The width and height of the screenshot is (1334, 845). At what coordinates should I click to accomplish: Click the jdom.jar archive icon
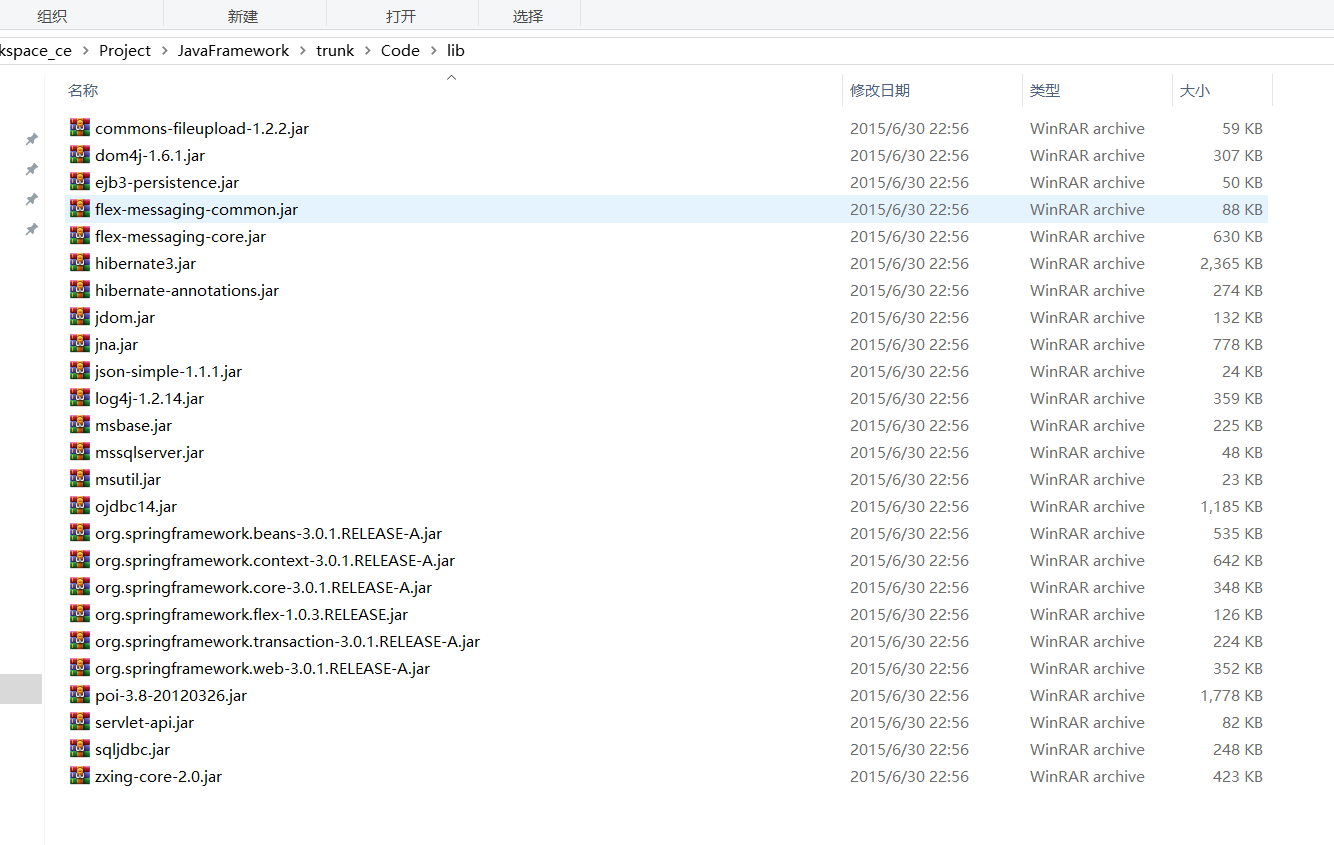[80, 317]
